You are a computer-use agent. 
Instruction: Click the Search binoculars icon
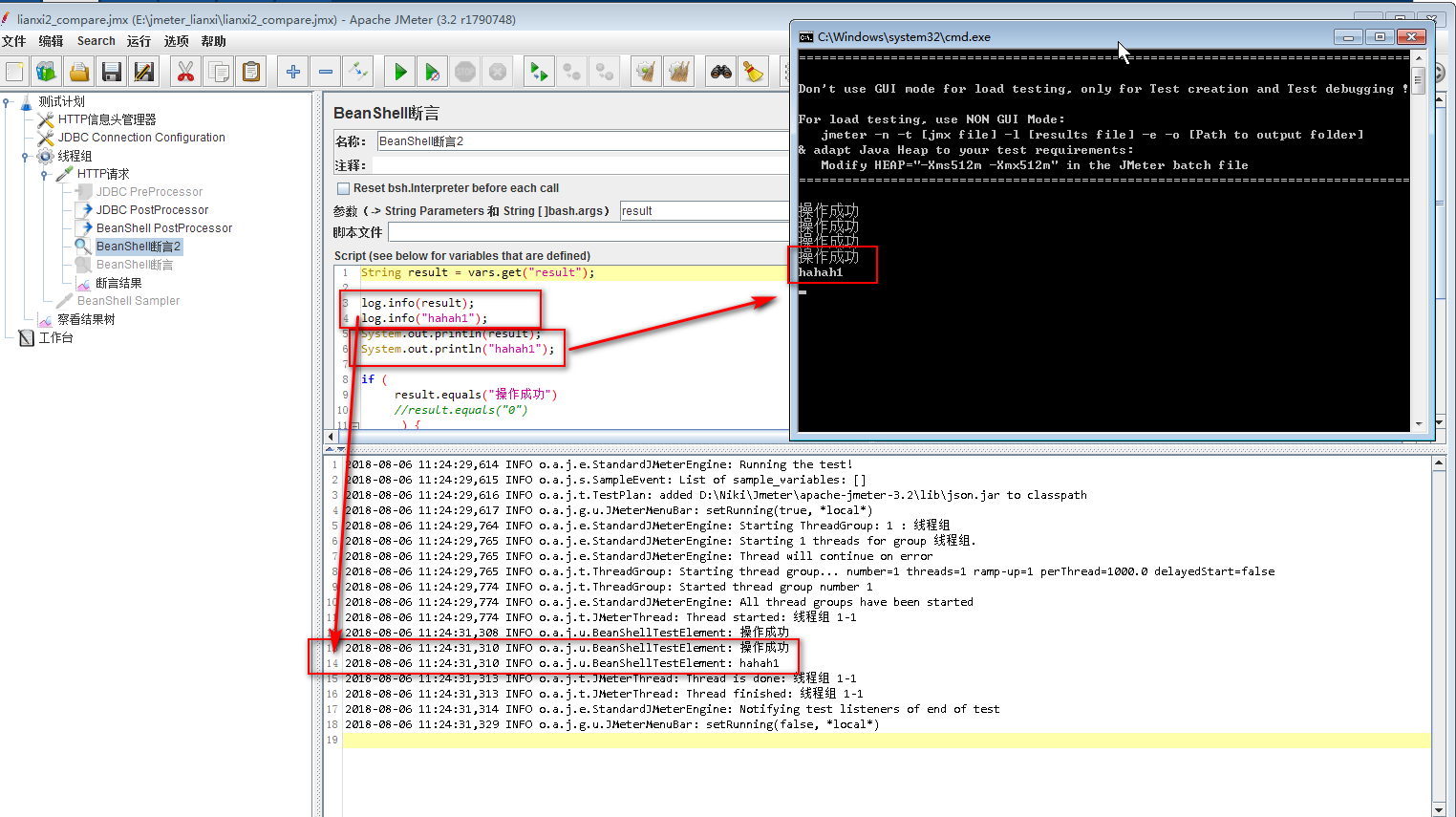pos(721,72)
